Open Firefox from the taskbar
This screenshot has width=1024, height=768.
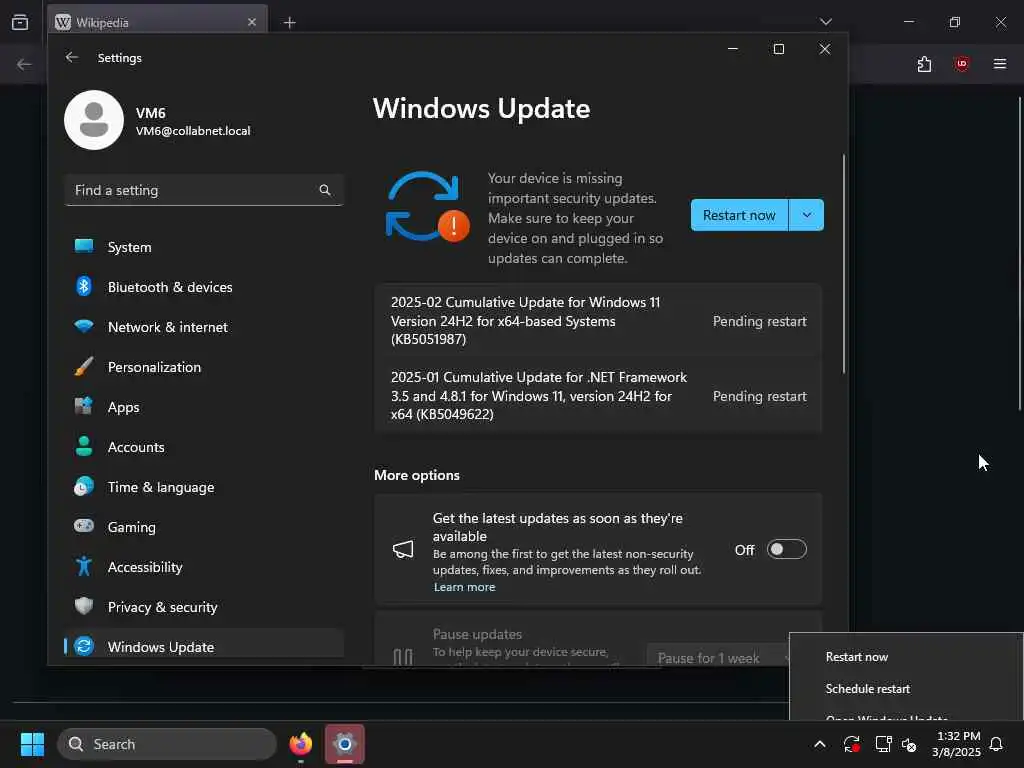click(300, 744)
